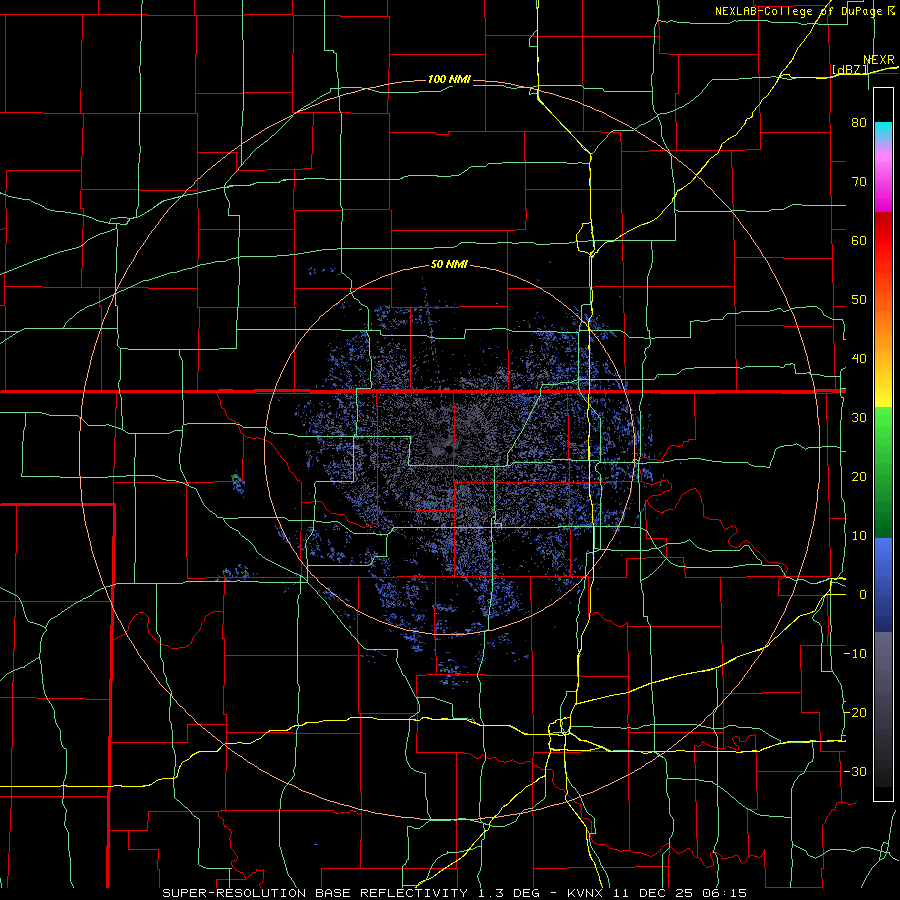Click the Super-Resolution Base Reflectivity caption
The image size is (900, 900).
[x=455, y=893]
